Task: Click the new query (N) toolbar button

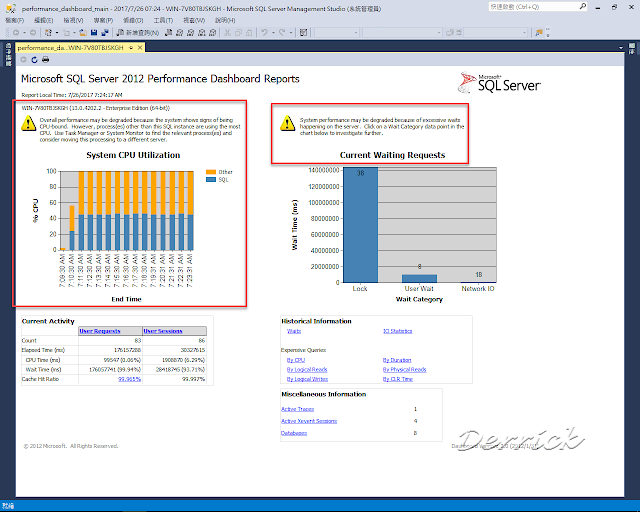Action: tap(138, 33)
